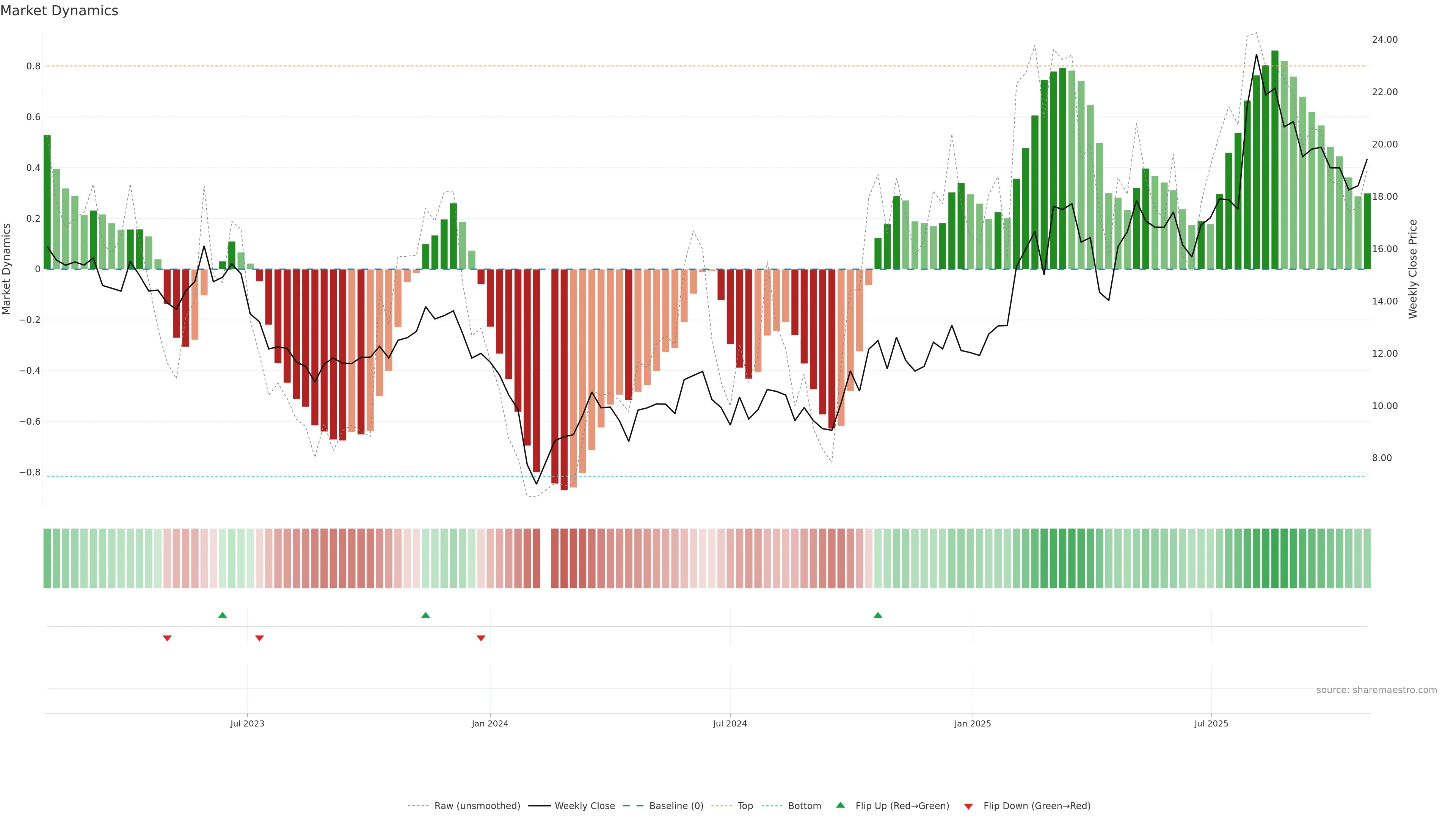Click the Jan 2024 x-axis label

tap(490, 723)
